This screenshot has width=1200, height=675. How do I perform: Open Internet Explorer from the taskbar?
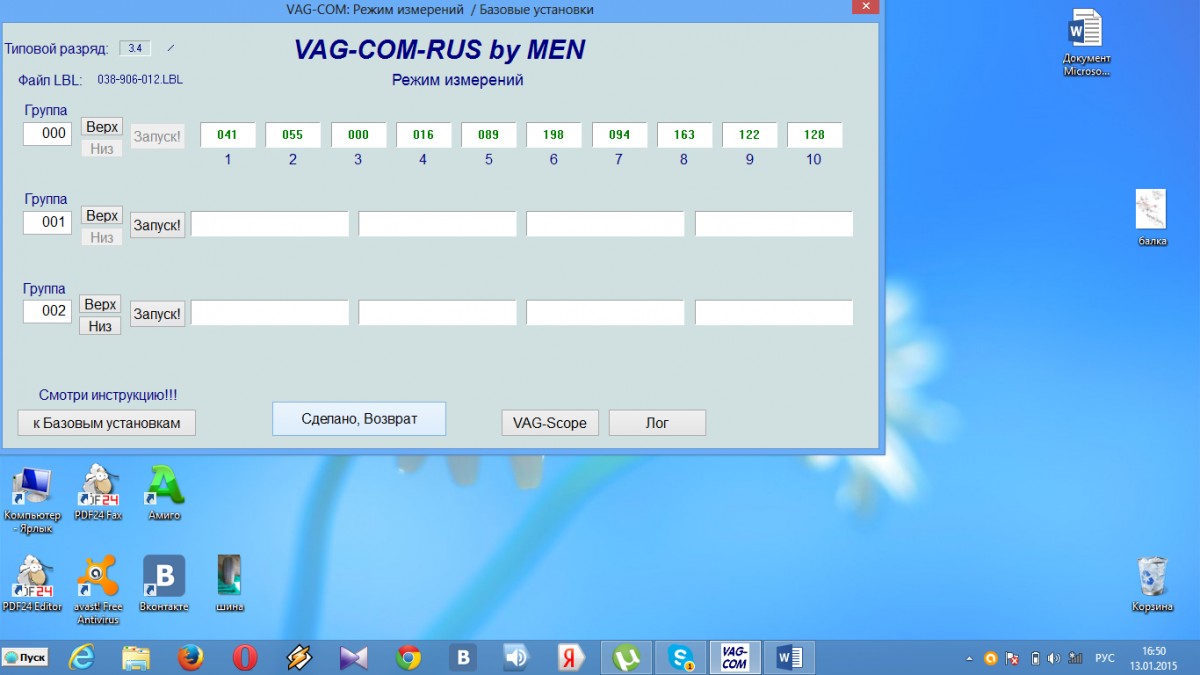tap(81, 657)
